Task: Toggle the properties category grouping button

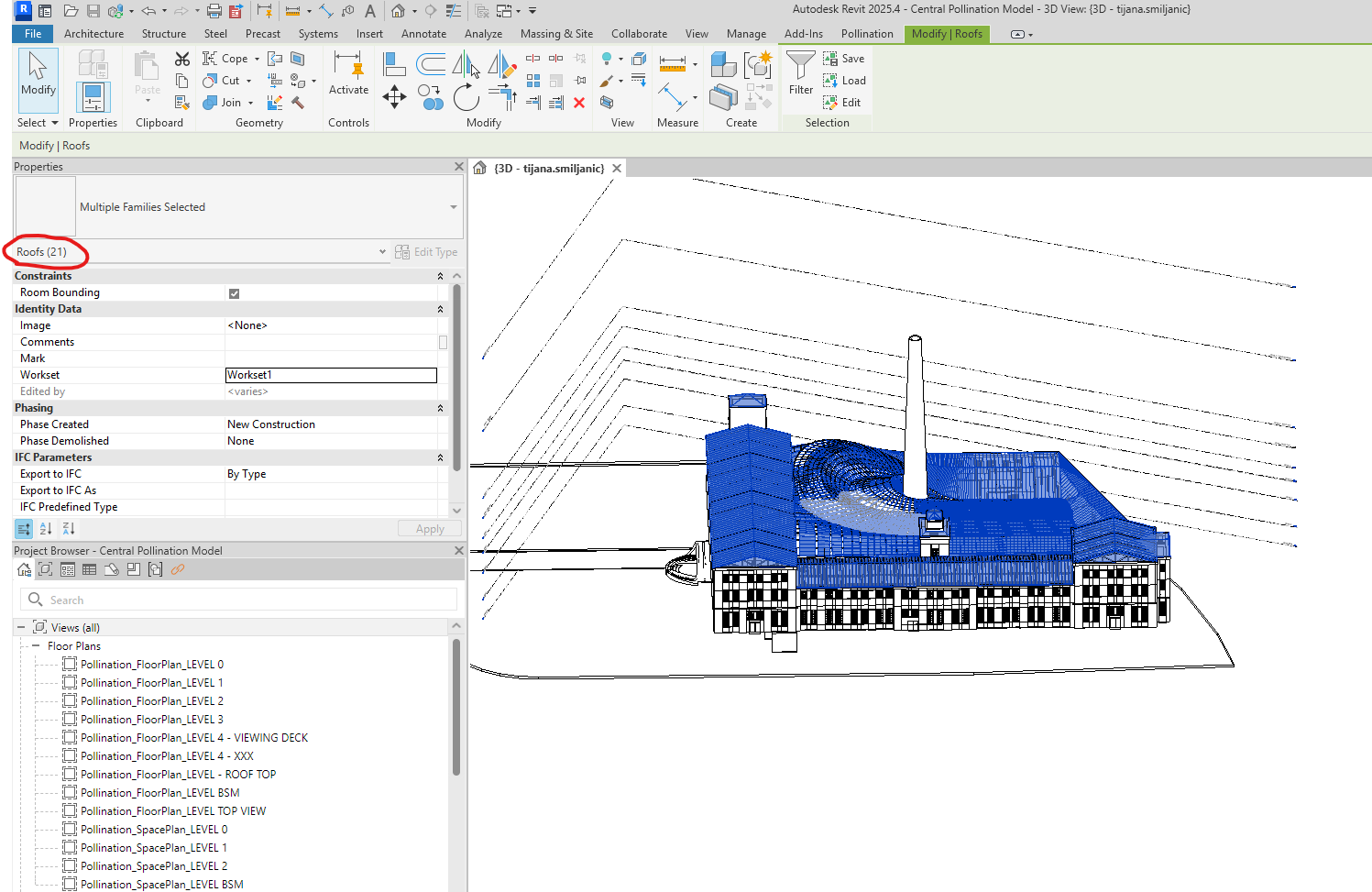Action: tap(24, 529)
